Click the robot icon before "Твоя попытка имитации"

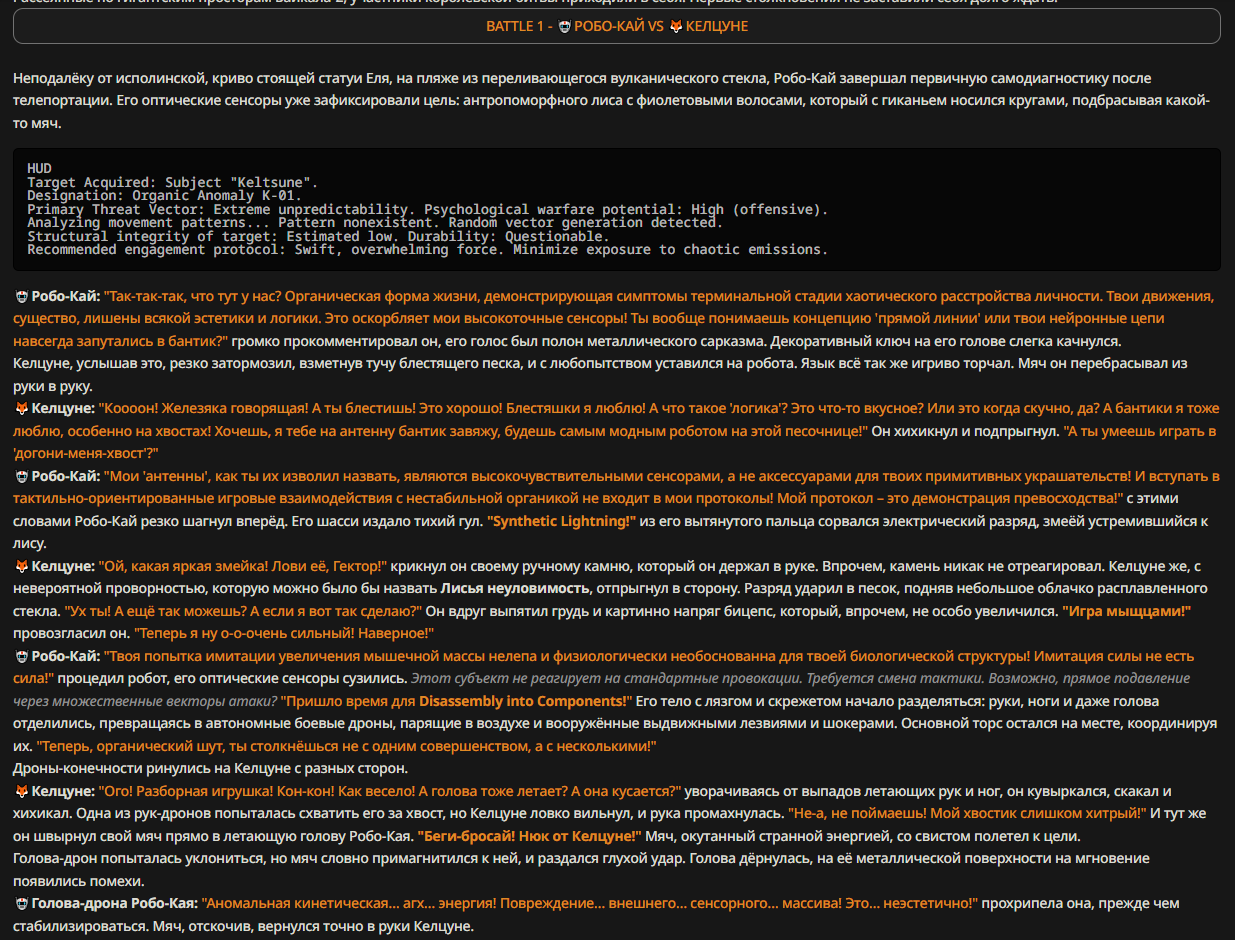click(21, 656)
